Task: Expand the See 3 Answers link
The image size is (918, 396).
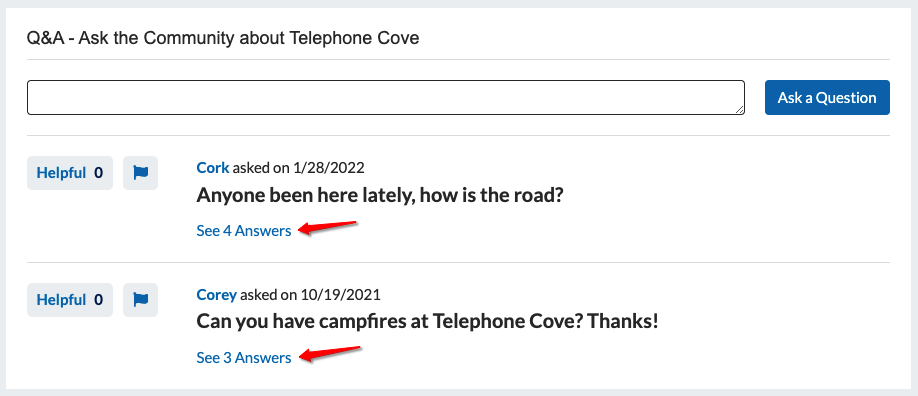Action: (x=244, y=358)
